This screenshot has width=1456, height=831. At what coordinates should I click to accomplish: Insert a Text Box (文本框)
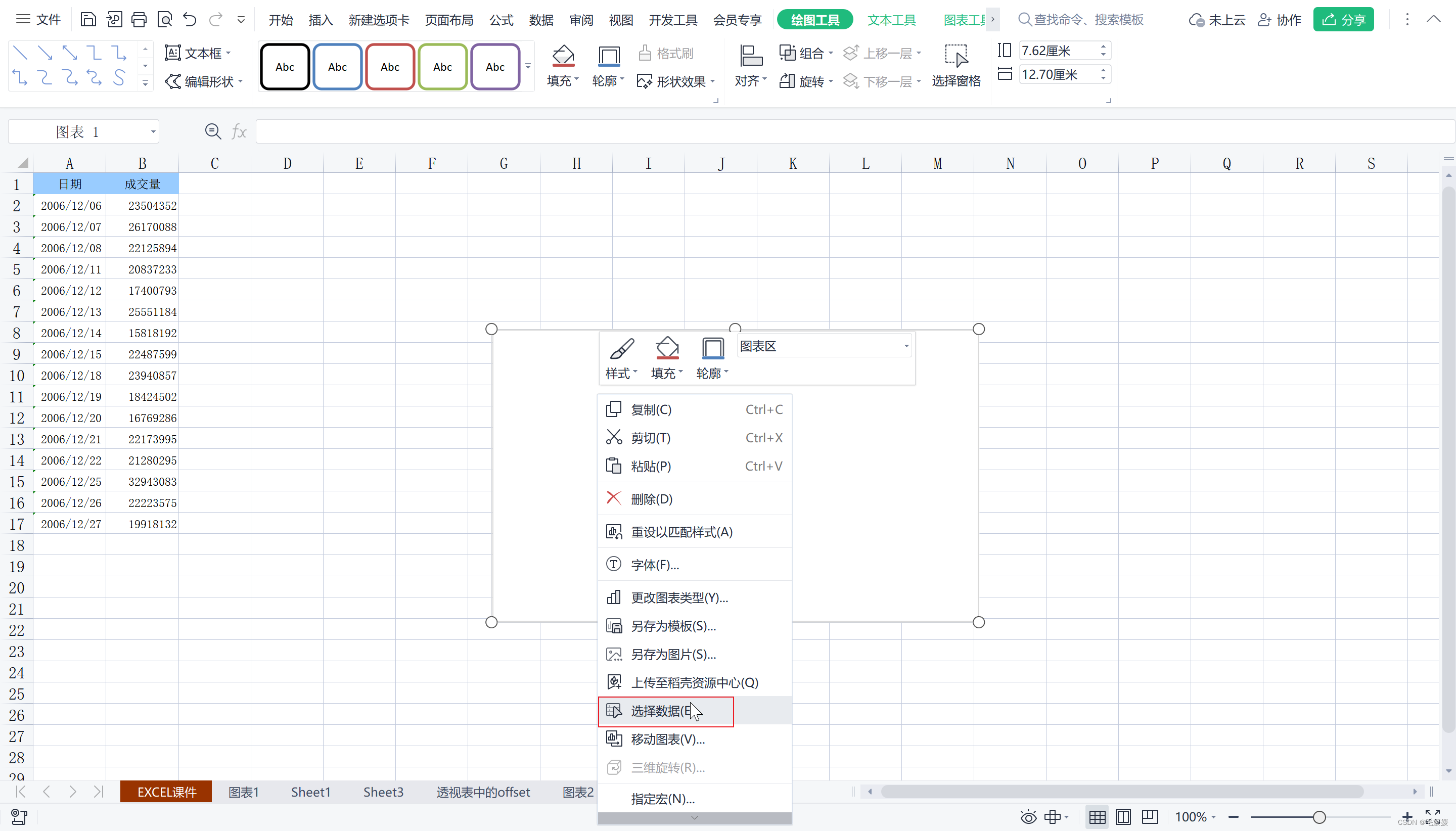(x=198, y=53)
